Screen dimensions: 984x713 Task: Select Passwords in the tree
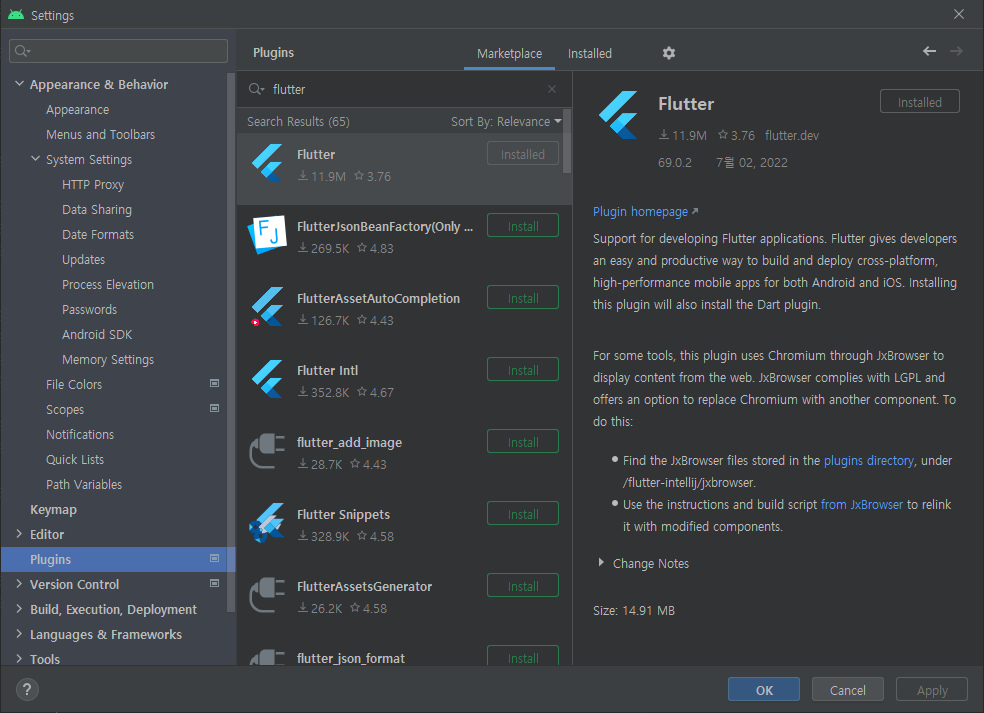(89, 309)
